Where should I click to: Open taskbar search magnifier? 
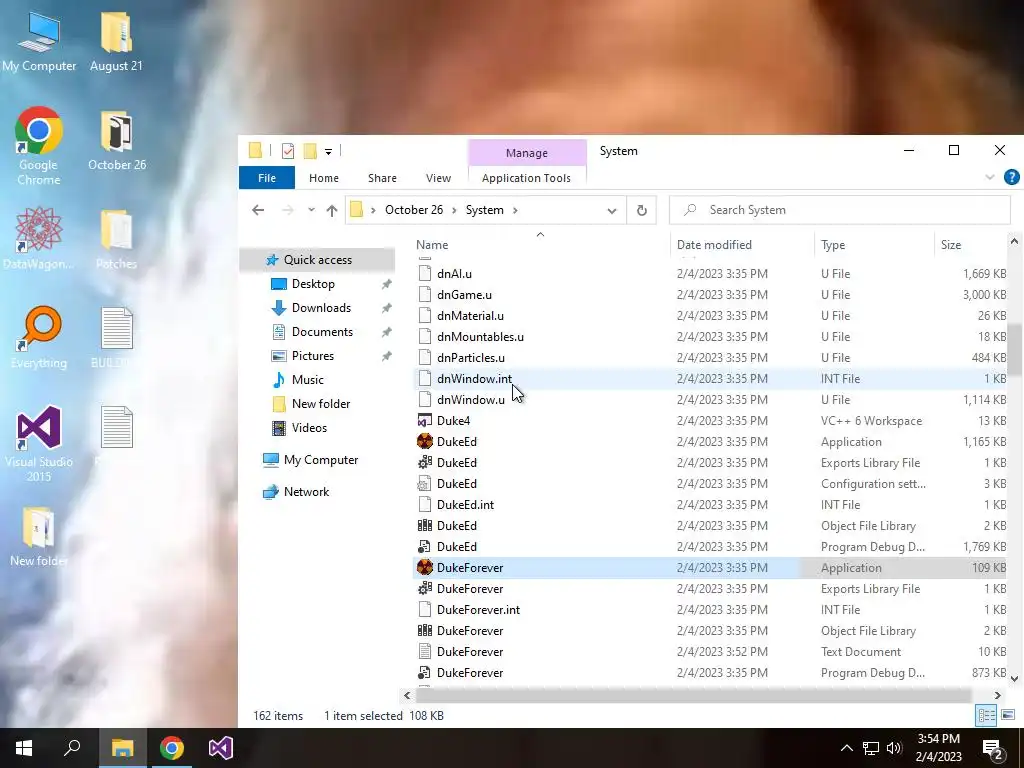tap(72, 748)
